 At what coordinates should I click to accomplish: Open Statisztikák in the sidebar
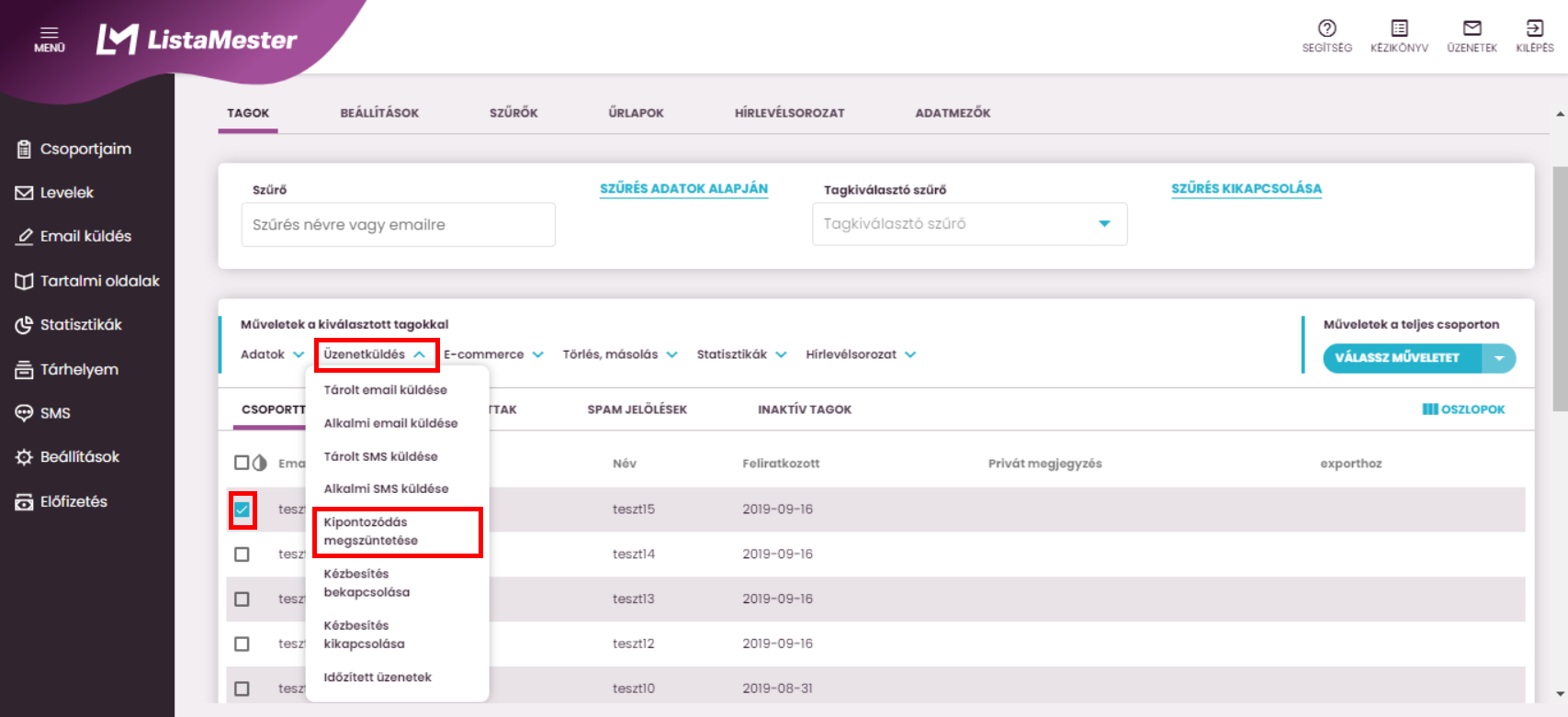coord(69,325)
